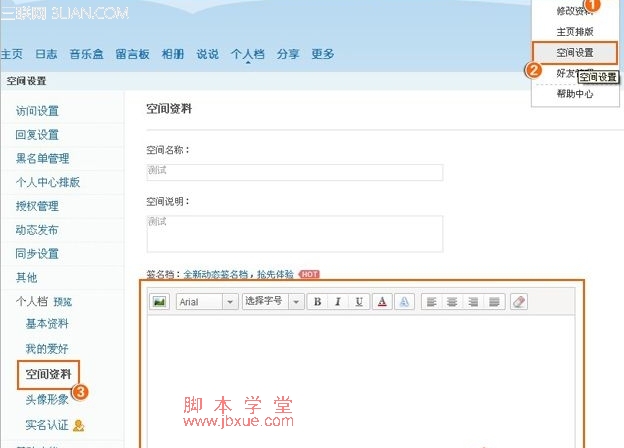
Task: Justify text in editor
Action: pyautogui.click(x=494, y=302)
